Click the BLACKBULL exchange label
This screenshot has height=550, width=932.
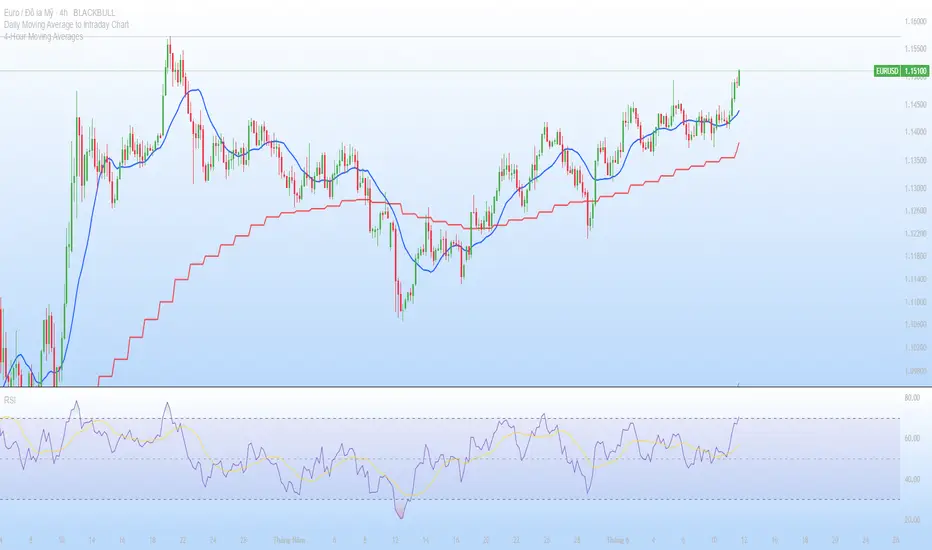(x=94, y=12)
